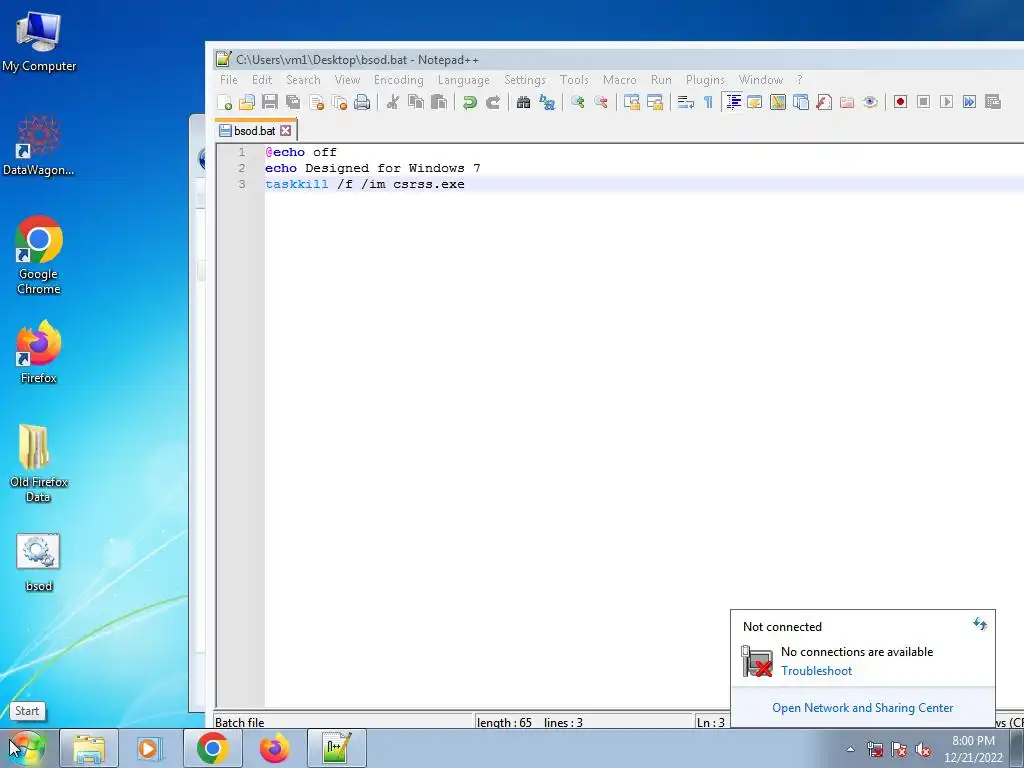
Task: Toggle synchronize horizontal scrolling icon
Action: [654, 102]
